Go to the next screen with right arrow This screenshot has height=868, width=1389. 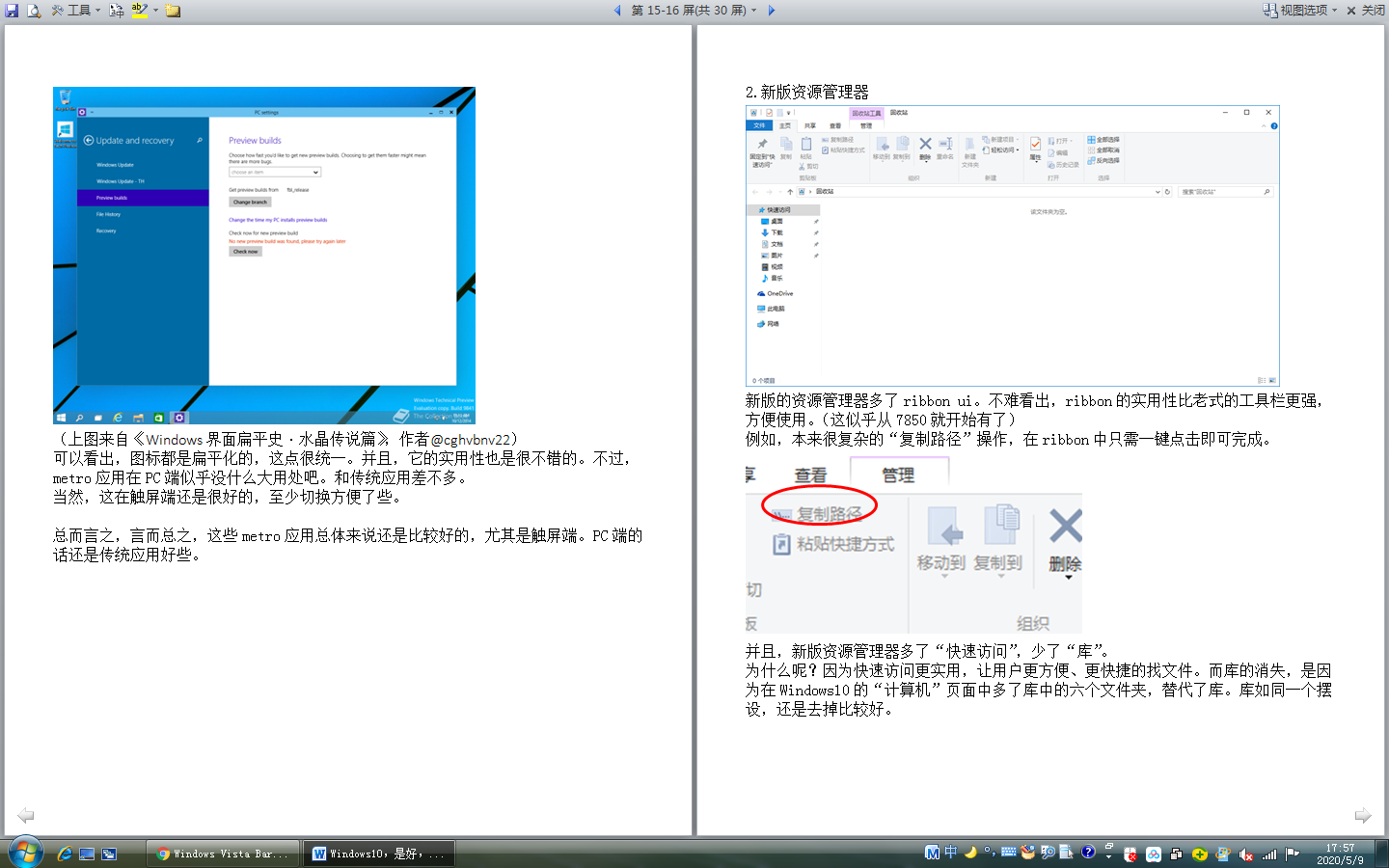(x=771, y=11)
